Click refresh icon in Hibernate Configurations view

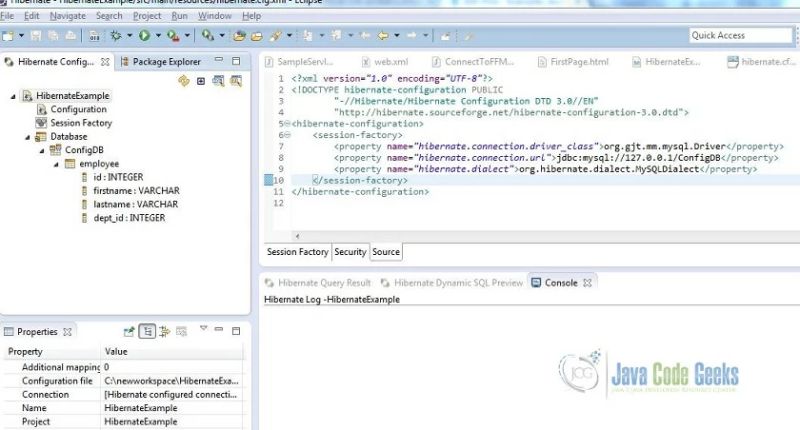click(x=184, y=81)
